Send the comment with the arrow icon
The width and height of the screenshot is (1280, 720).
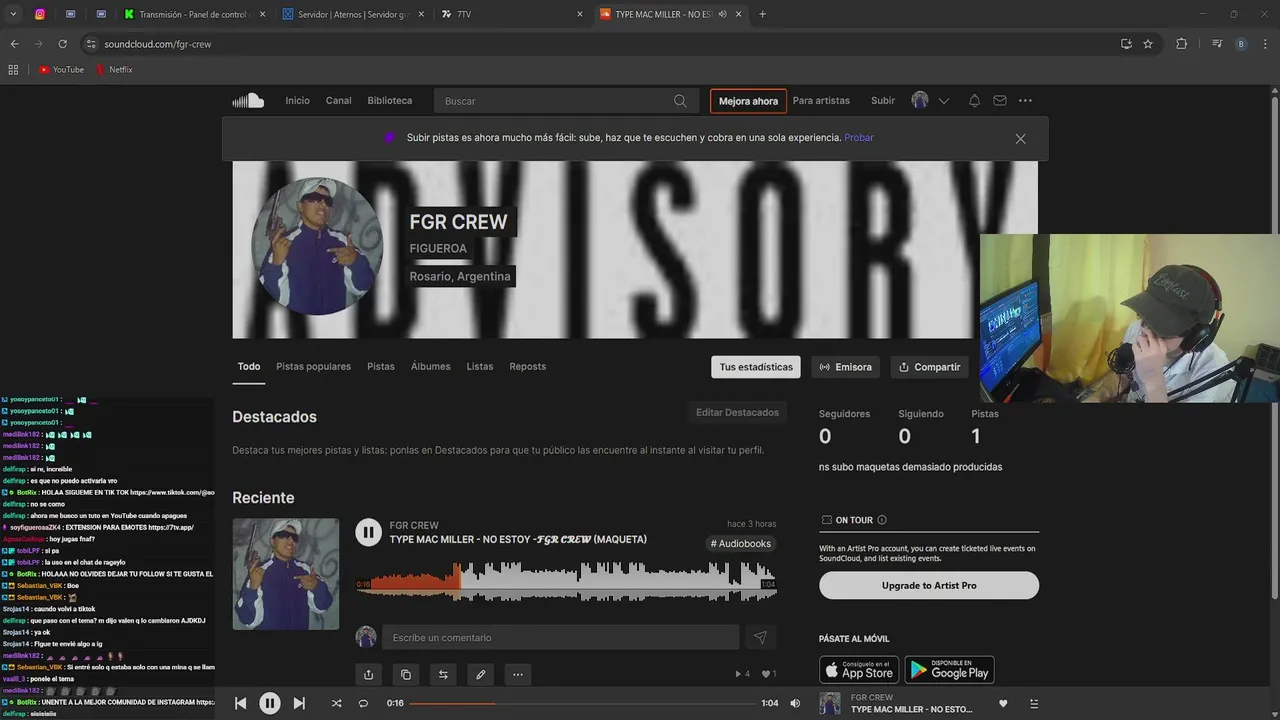pos(760,637)
